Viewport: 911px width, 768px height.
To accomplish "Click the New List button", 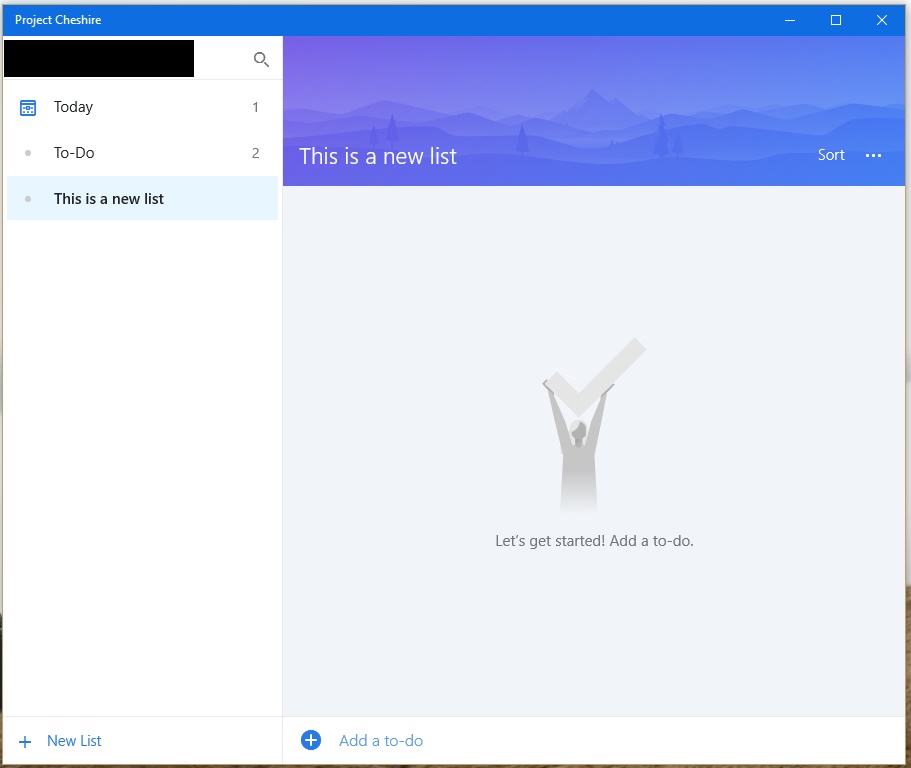I will (x=60, y=741).
